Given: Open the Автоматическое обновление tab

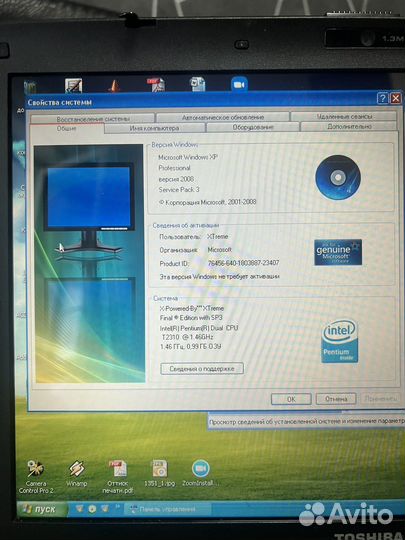Looking at the screenshot, I should tap(223, 117).
